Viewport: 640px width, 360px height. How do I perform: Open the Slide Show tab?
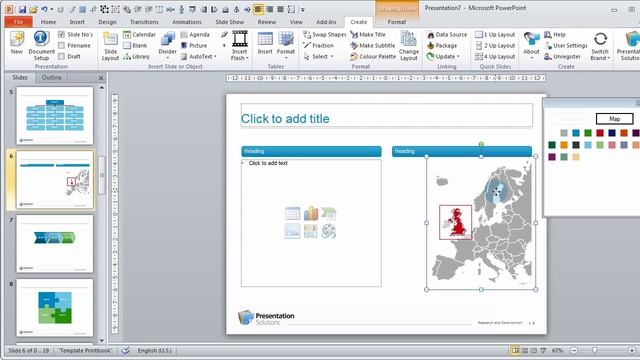tap(229, 22)
